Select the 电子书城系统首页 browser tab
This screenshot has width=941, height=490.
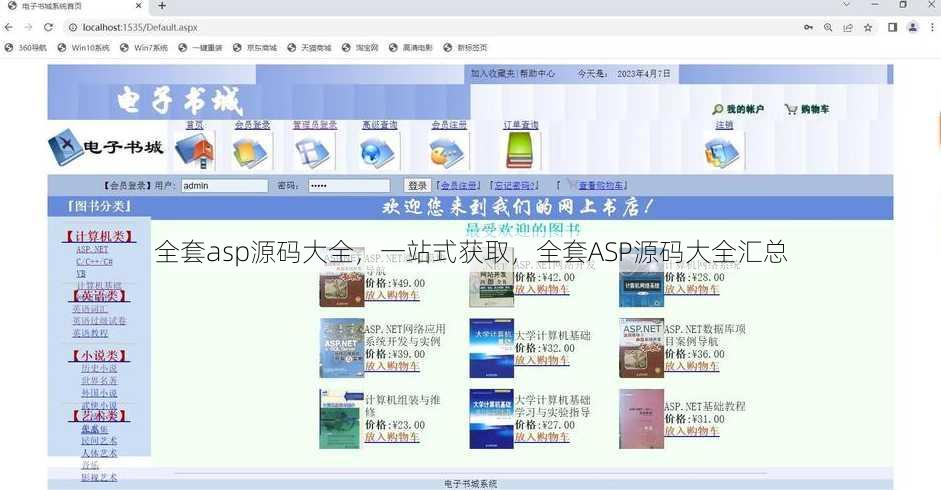click(x=75, y=6)
